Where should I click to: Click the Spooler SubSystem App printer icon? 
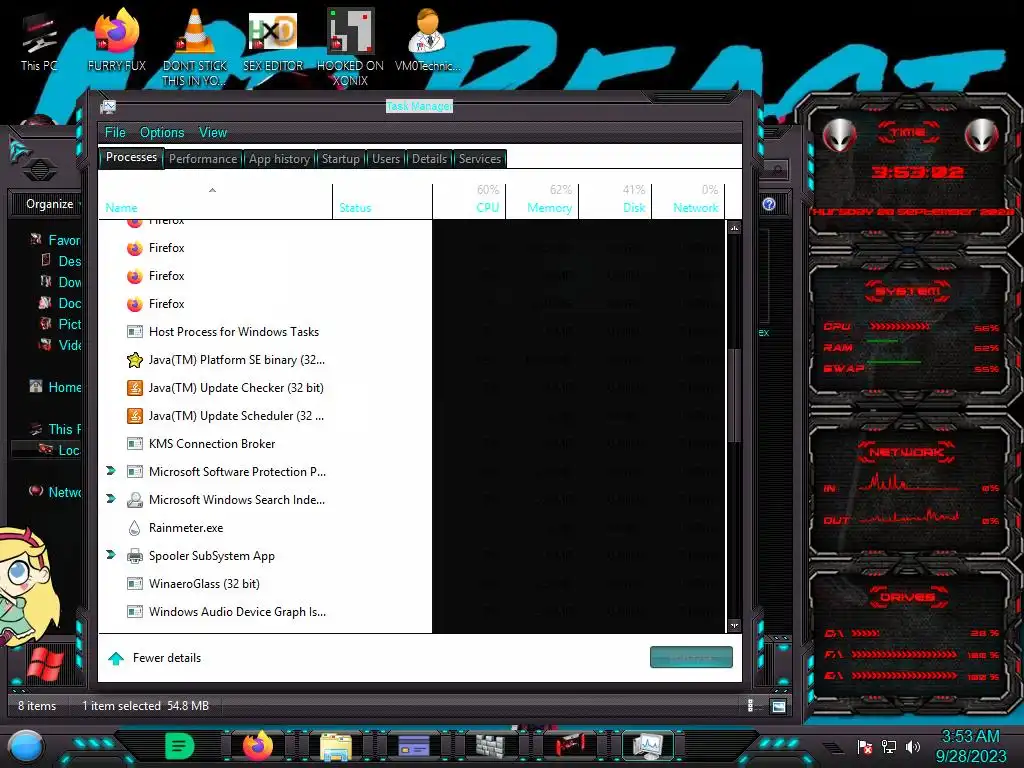point(135,556)
